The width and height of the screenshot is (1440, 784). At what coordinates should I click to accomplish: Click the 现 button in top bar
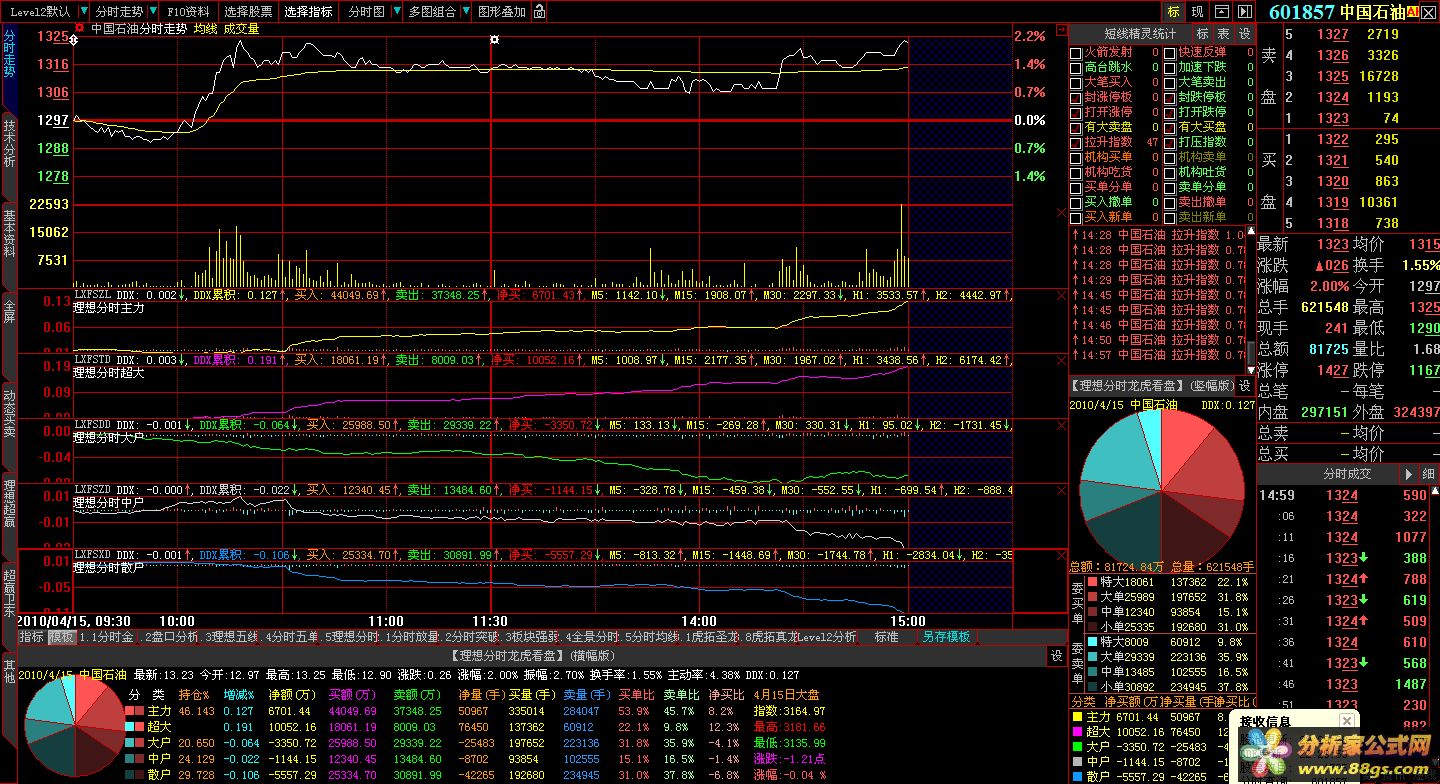[1197, 12]
